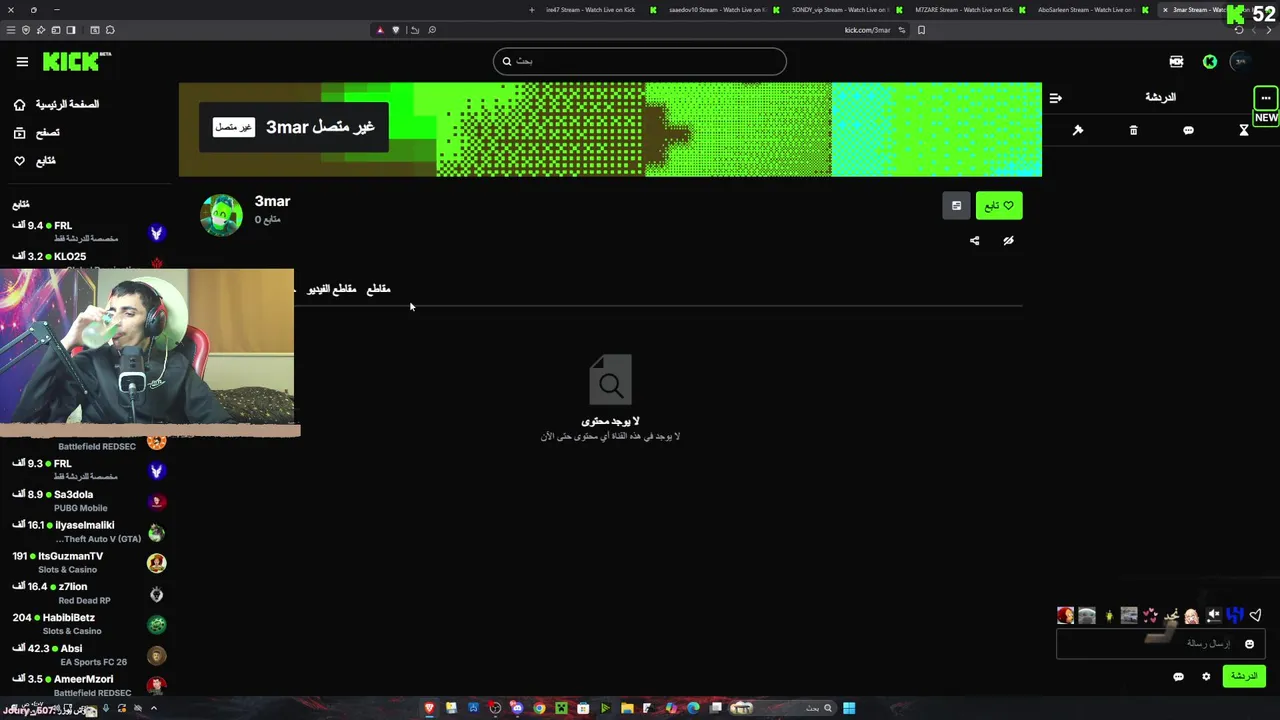Switch to the videos (مقاطع الفيديو) tab
The width and height of the screenshot is (1280, 720).
pos(331,289)
